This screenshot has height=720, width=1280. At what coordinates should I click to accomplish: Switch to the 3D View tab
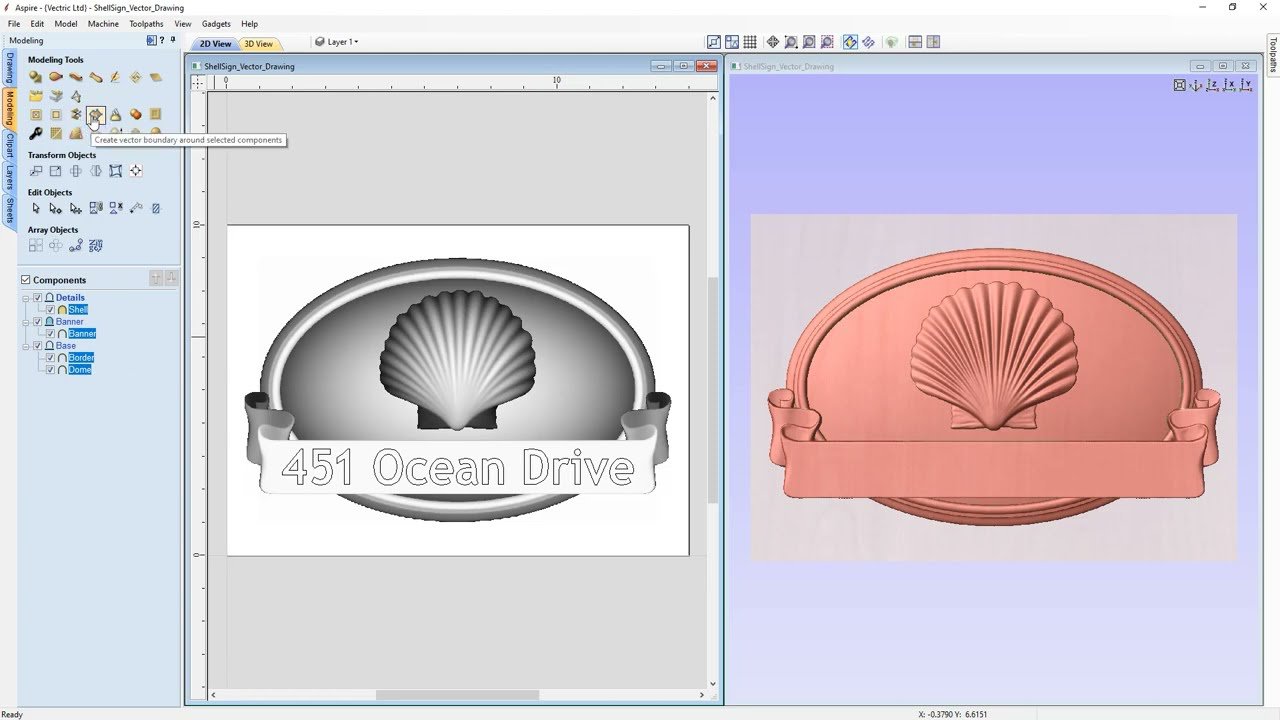click(259, 44)
